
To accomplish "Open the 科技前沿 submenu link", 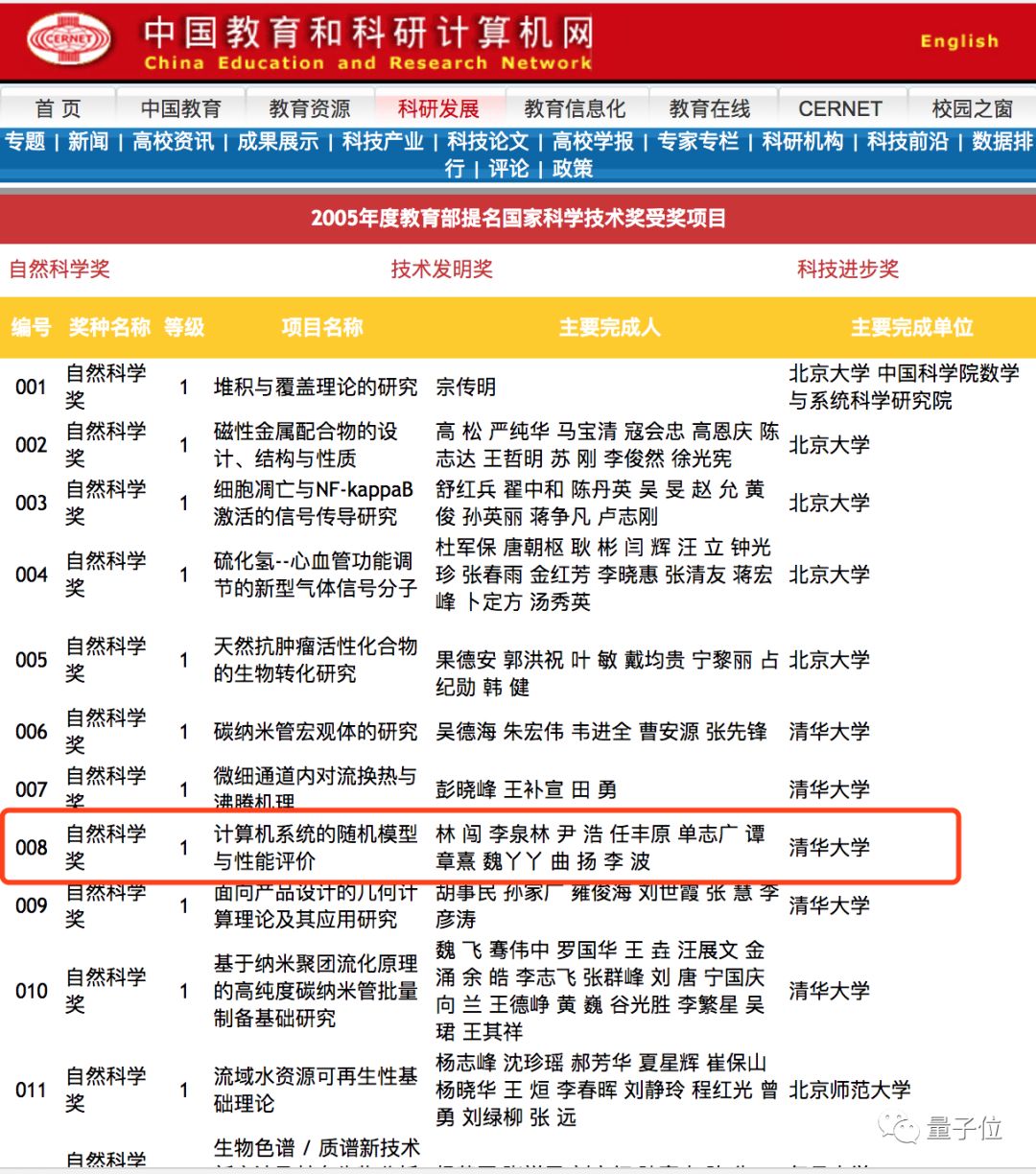I will tap(907, 142).
